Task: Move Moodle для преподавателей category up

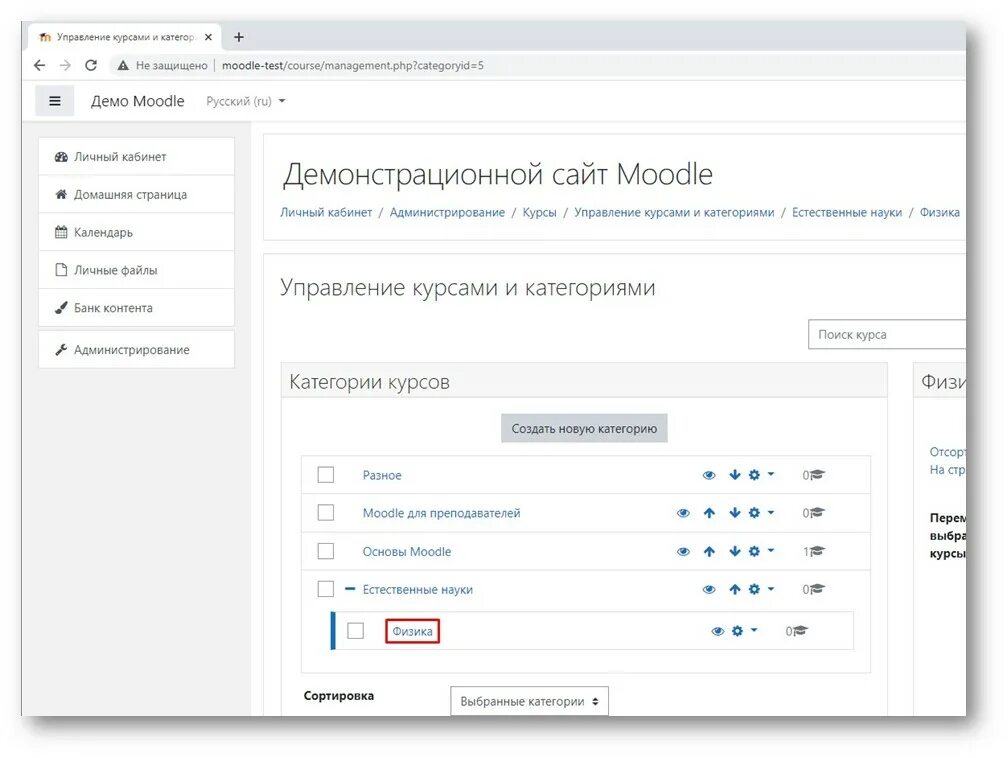Action: point(709,513)
